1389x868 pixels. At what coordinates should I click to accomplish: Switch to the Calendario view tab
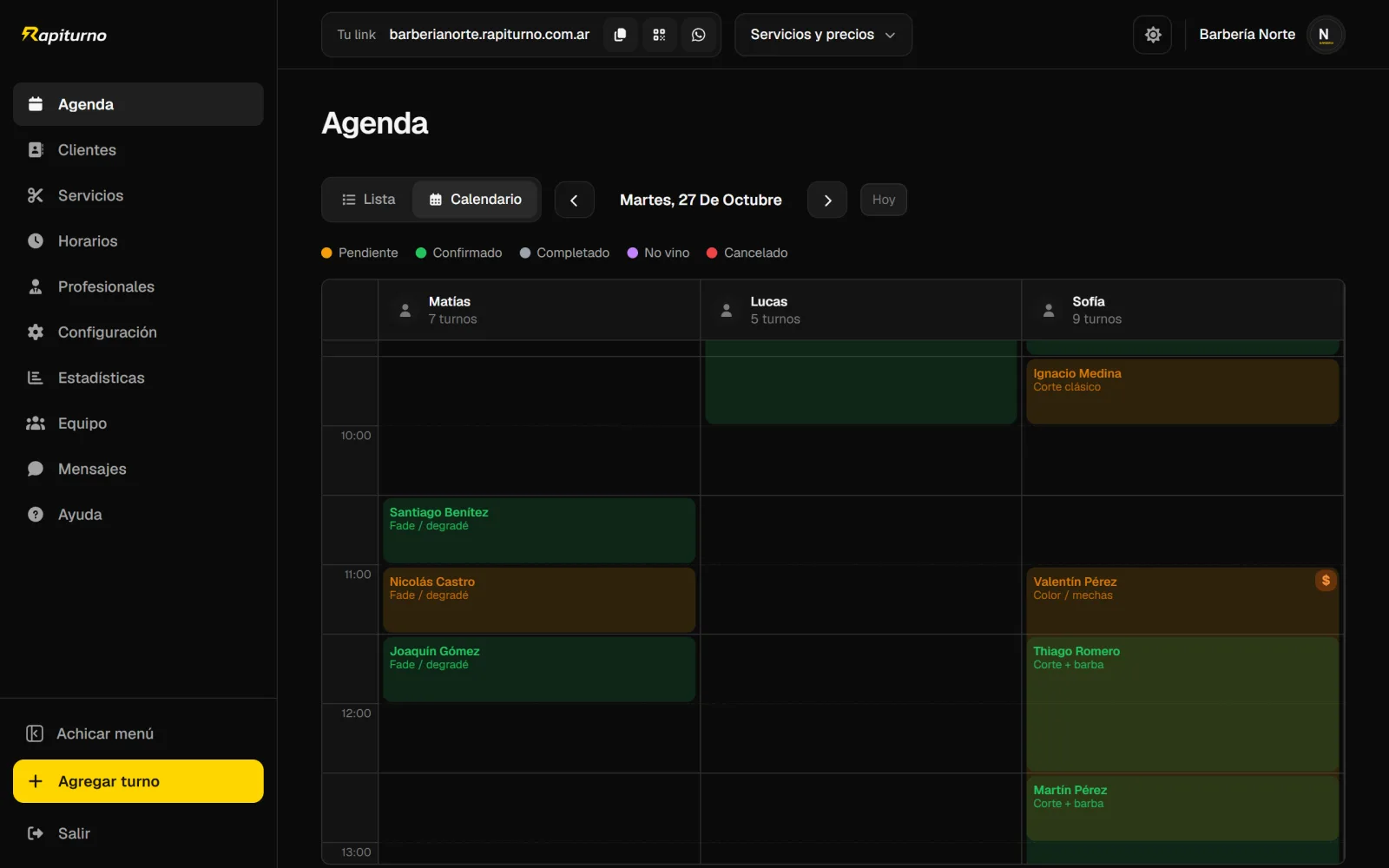click(x=475, y=200)
